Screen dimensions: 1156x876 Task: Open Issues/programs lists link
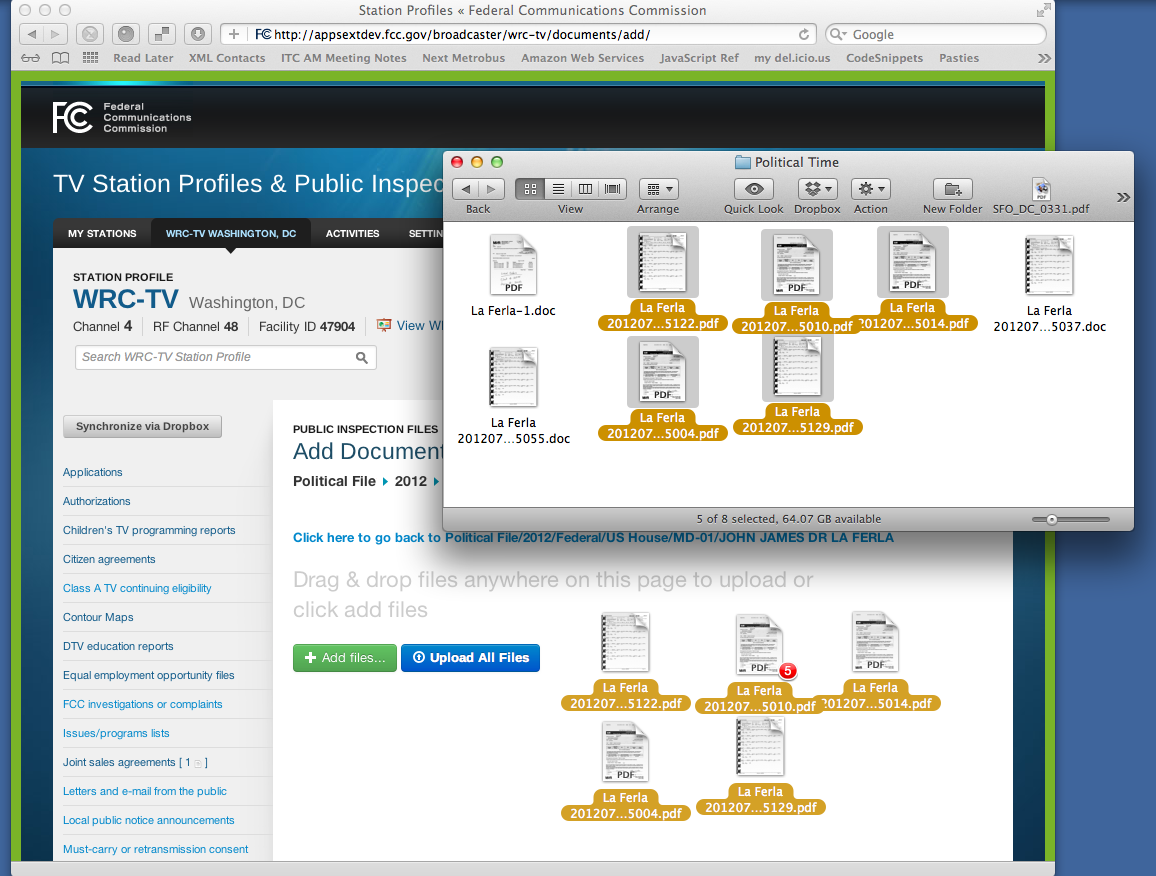pyautogui.click(x=116, y=733)
